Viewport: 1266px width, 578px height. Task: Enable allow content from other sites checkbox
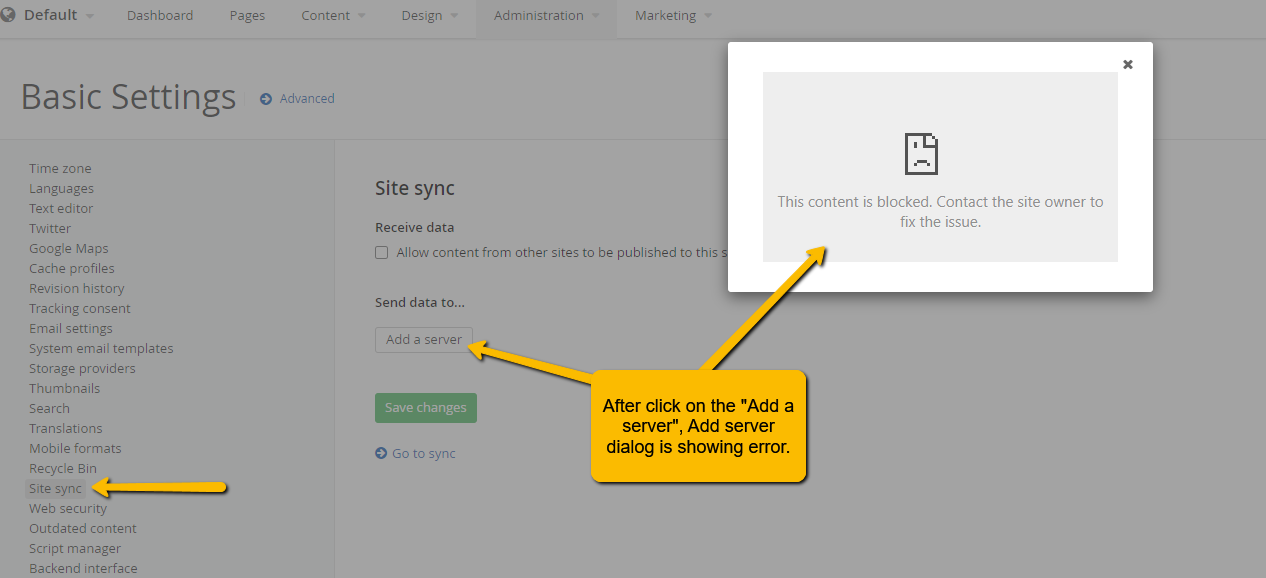(x=381, y=253)
